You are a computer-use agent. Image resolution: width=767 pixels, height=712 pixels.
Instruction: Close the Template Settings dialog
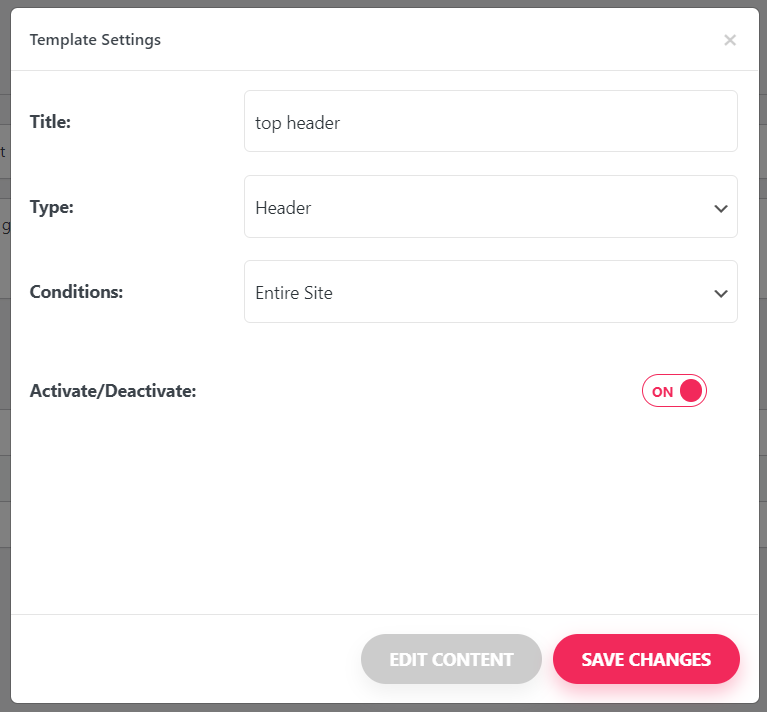tap(730, 40)
